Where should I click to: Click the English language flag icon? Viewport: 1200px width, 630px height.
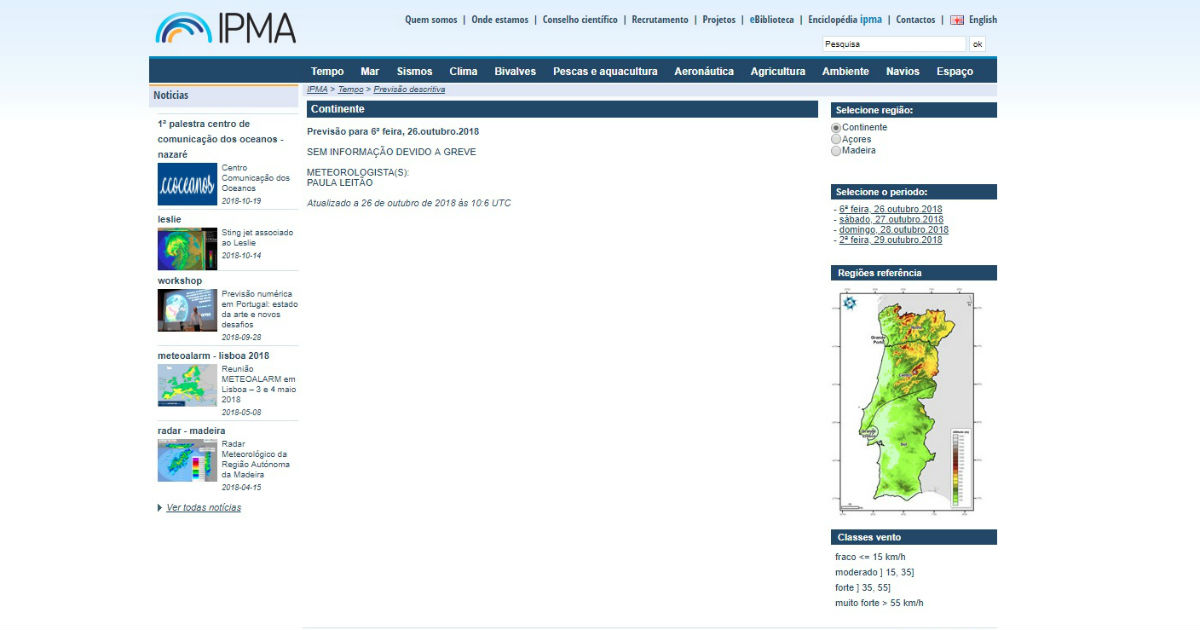957,20
